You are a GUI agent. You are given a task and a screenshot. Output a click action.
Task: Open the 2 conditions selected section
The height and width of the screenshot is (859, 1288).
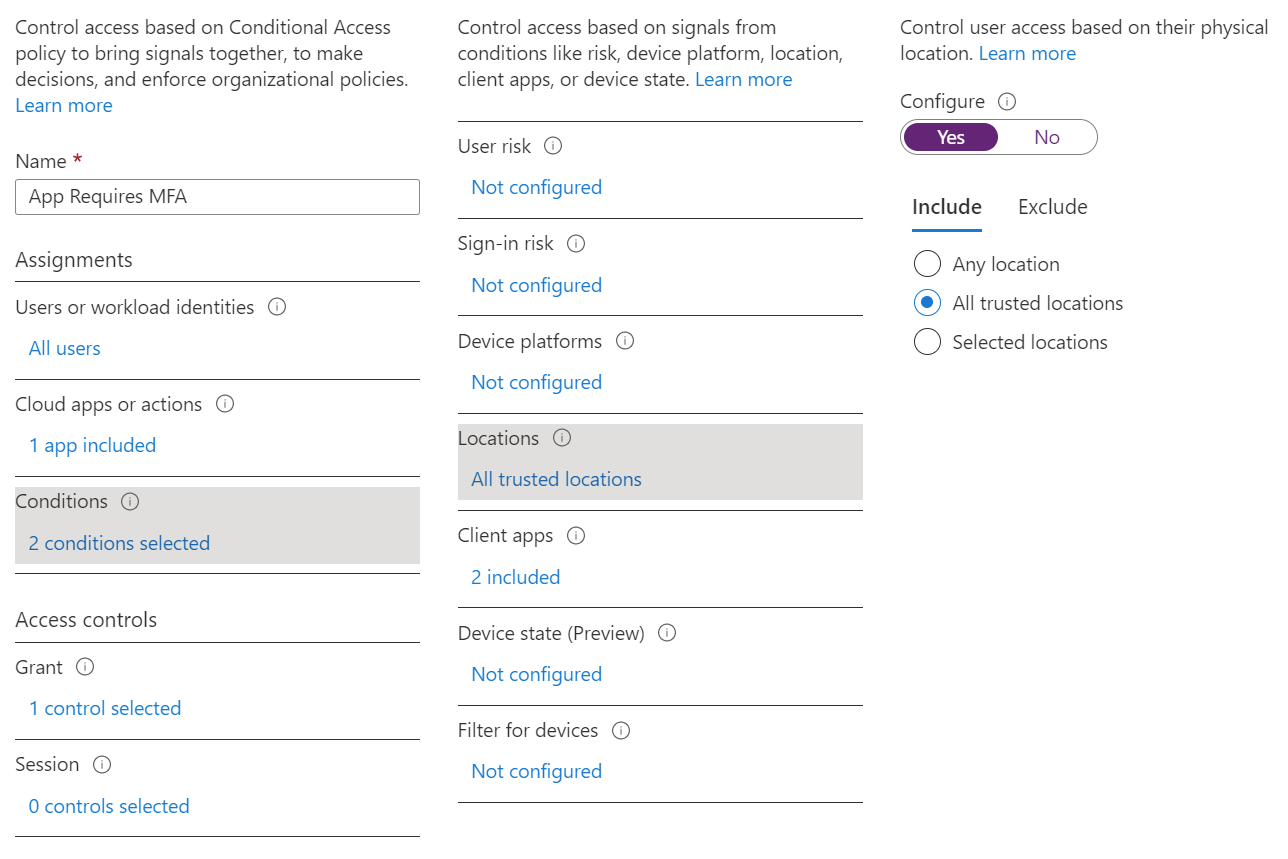pyautogui.click(x=119, y=543)
